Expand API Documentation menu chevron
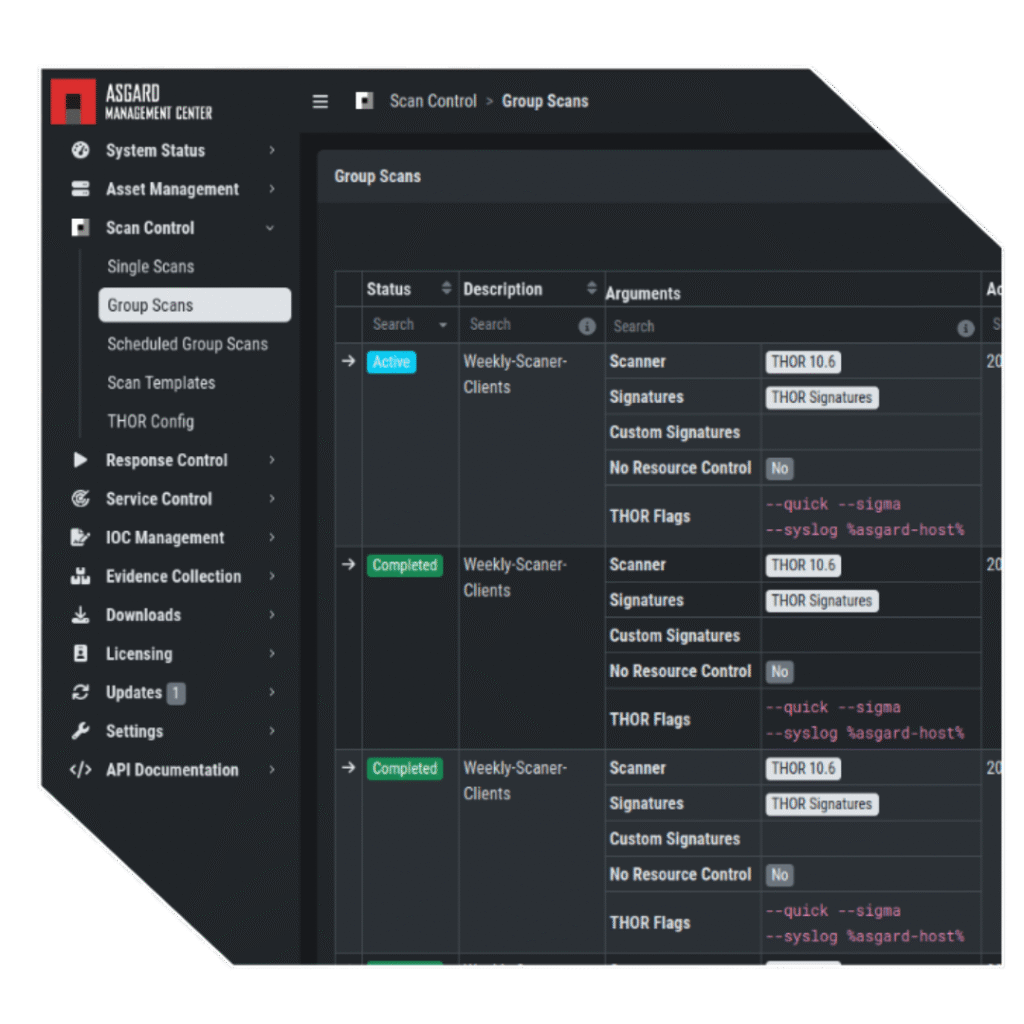 [272, 770]
